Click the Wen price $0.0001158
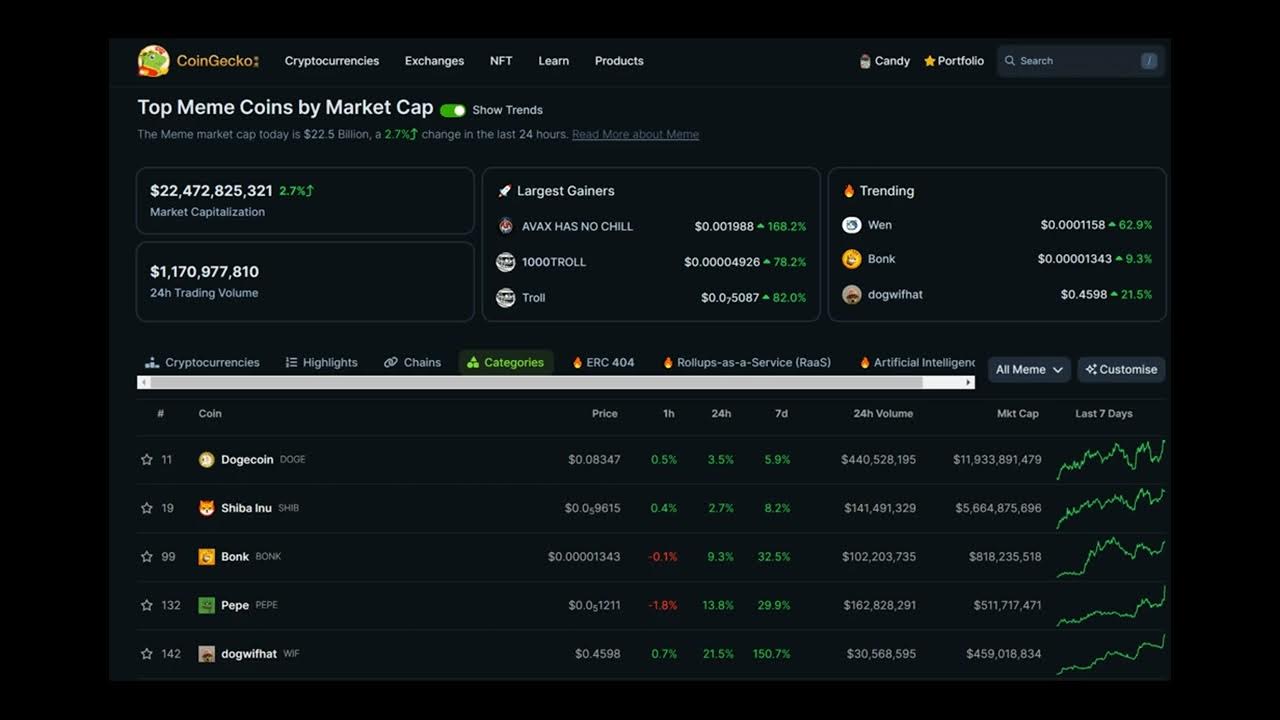1280x720 pixels. (1072, 225)
